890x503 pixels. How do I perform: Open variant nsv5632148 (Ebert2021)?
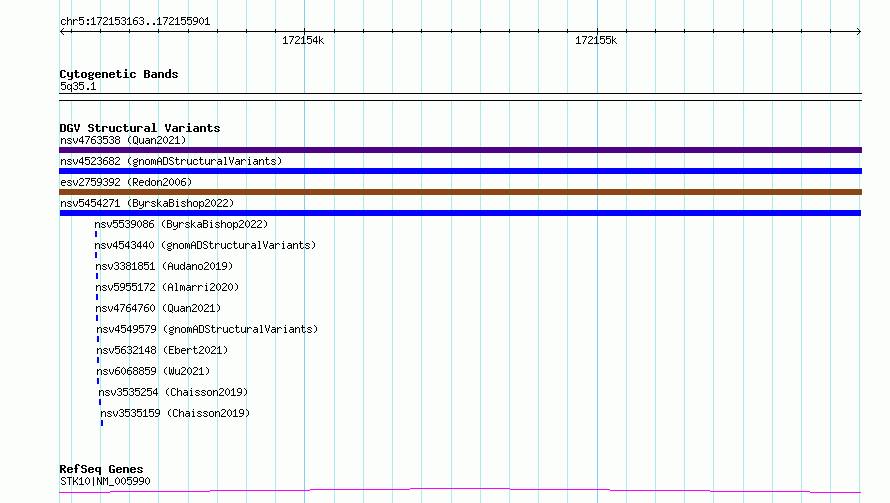click(162, 350)
